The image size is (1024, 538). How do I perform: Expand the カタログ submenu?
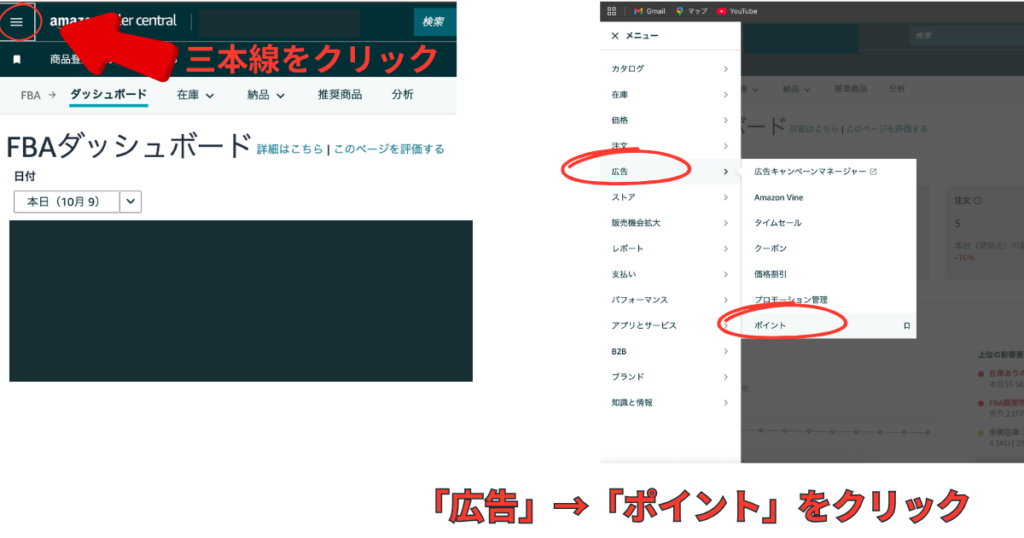(x=669, y=68)
